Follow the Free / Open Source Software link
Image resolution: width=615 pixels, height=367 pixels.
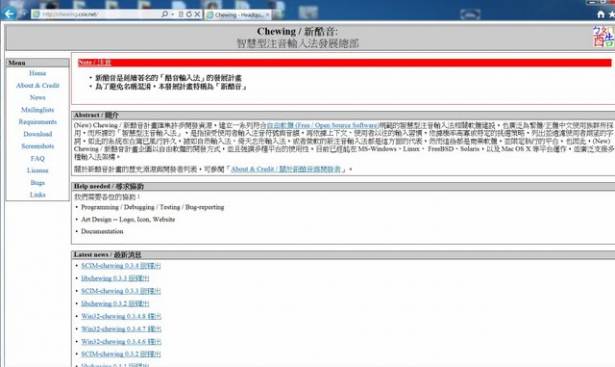[322, 125]
